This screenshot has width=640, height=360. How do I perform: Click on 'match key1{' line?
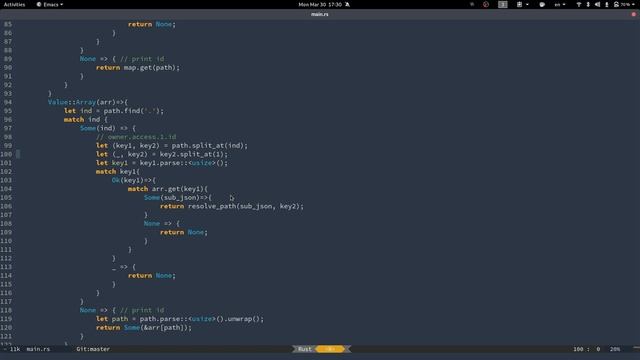click(118, 172)
